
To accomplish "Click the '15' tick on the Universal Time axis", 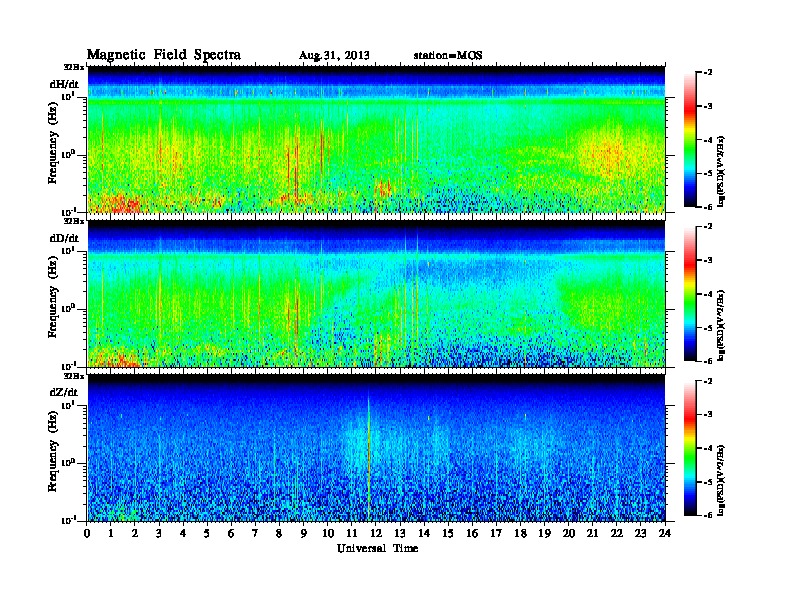I will pos(448,533).
